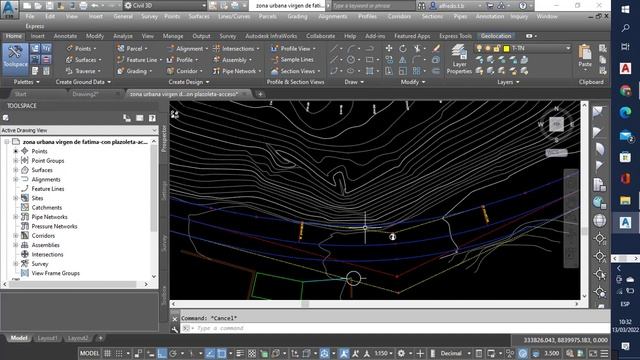Viewport: 640px width, 360px height.
Task: Select the Hatch tool in Draw panel
Action: [x=369, y=71]
